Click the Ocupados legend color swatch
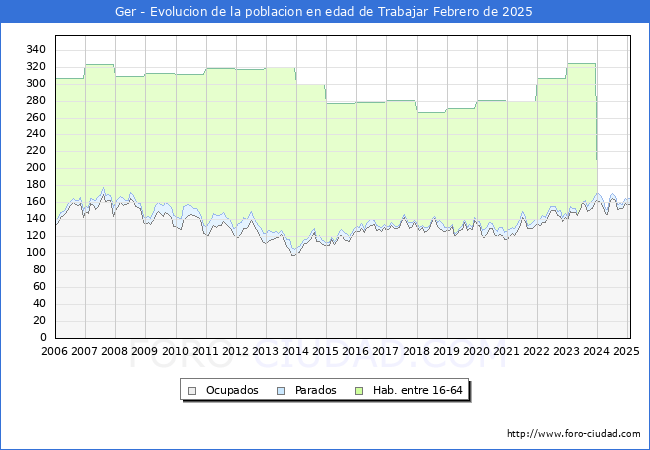Viewport: 650px width, 450px height. click(192, 391)
